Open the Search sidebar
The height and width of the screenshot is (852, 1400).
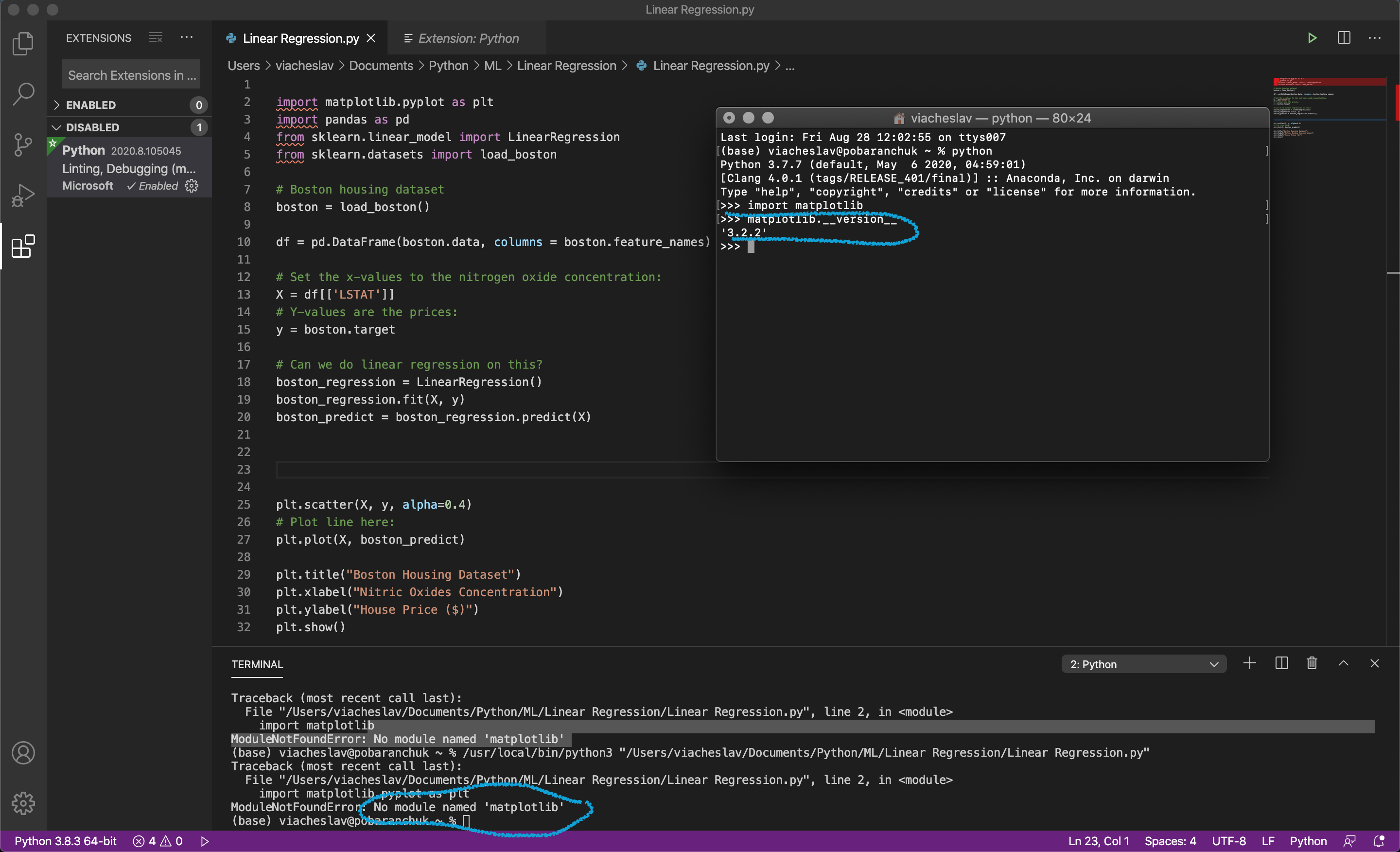[x=23, y=94]
